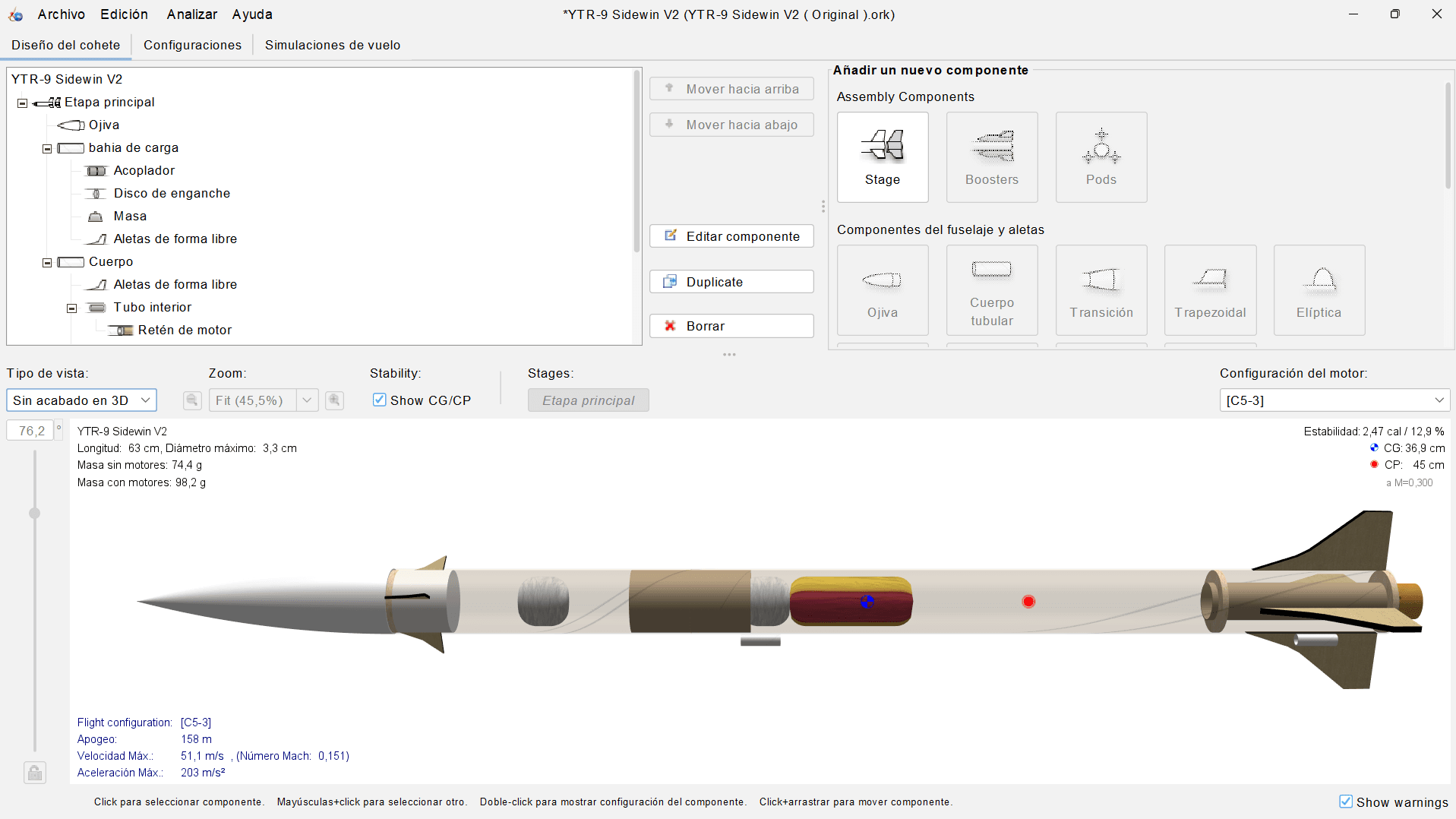
Task: Add a Transición component
Action: click(1101, 290)
